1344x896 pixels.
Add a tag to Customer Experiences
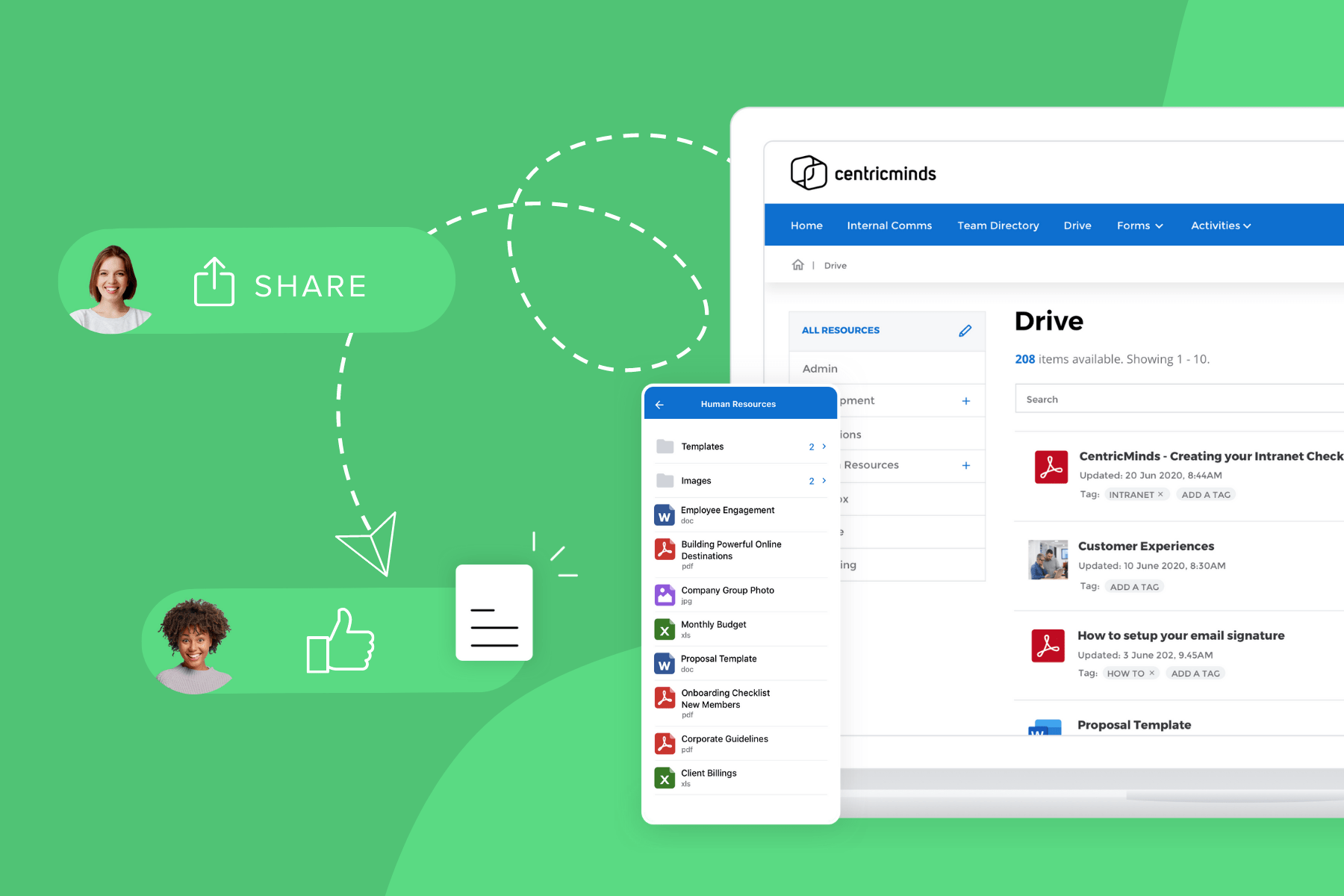click(1134, 587)
